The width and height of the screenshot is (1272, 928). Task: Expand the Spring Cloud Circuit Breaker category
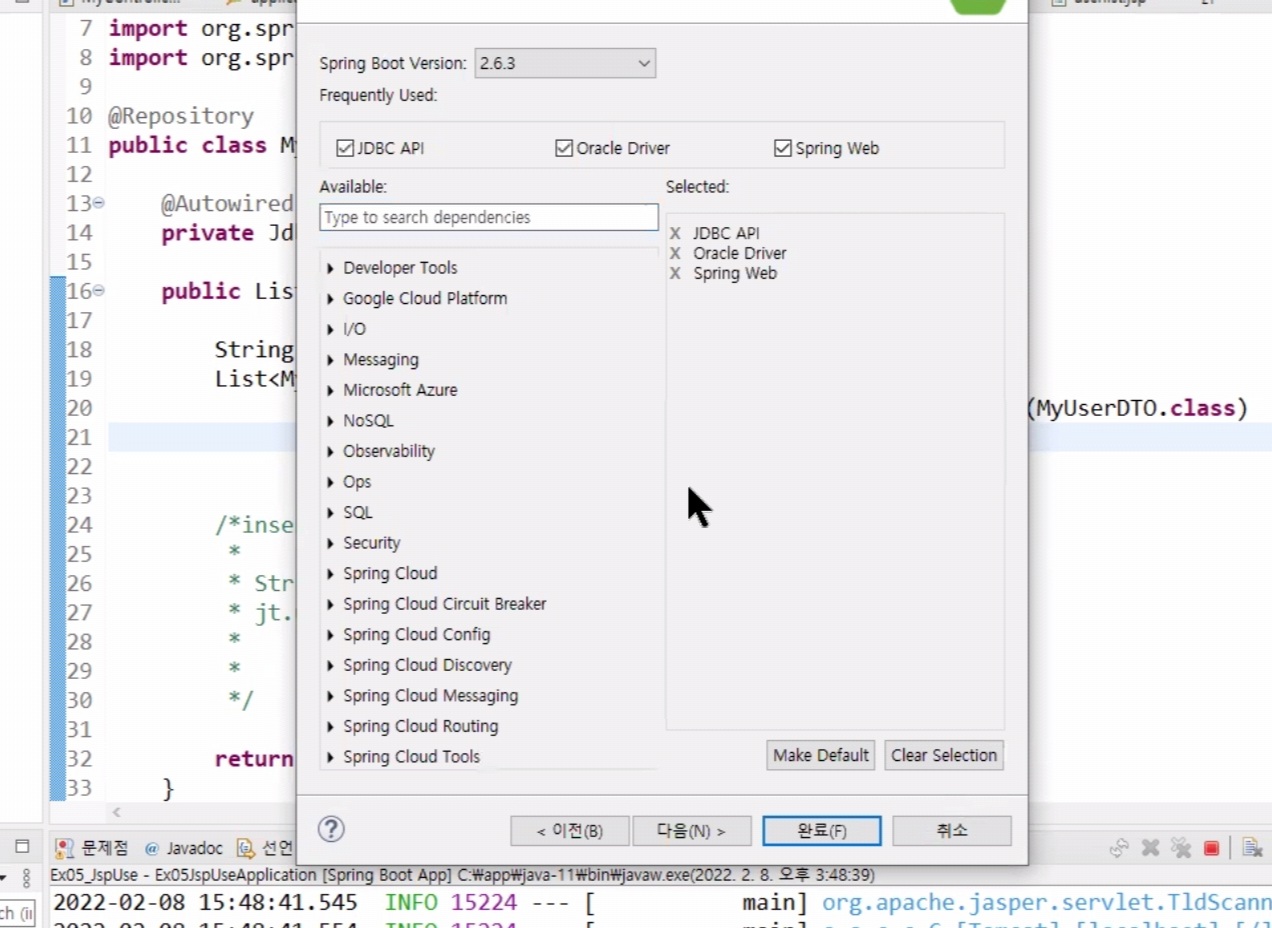pyautogui.click(x=330, y=604)
